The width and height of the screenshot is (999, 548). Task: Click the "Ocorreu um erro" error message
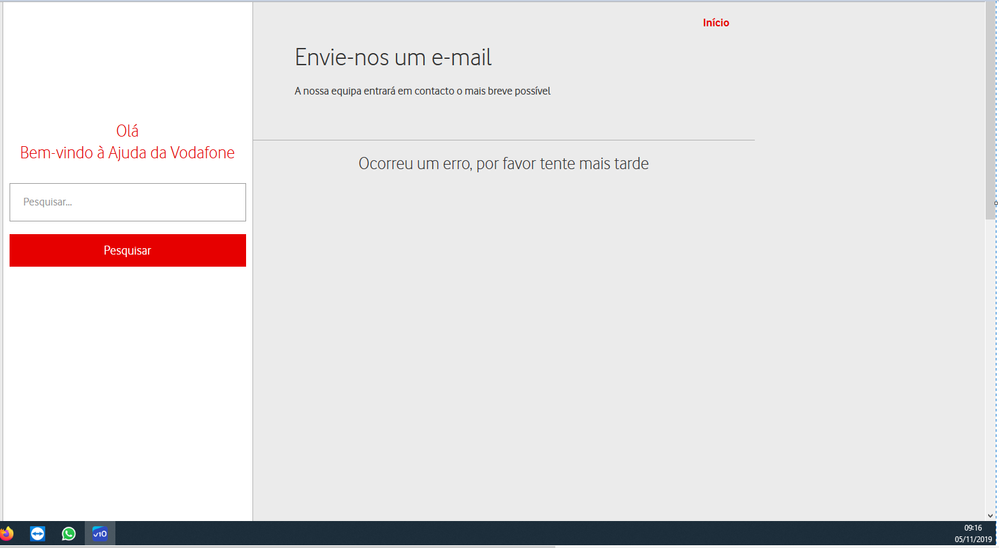click(503, 164)
